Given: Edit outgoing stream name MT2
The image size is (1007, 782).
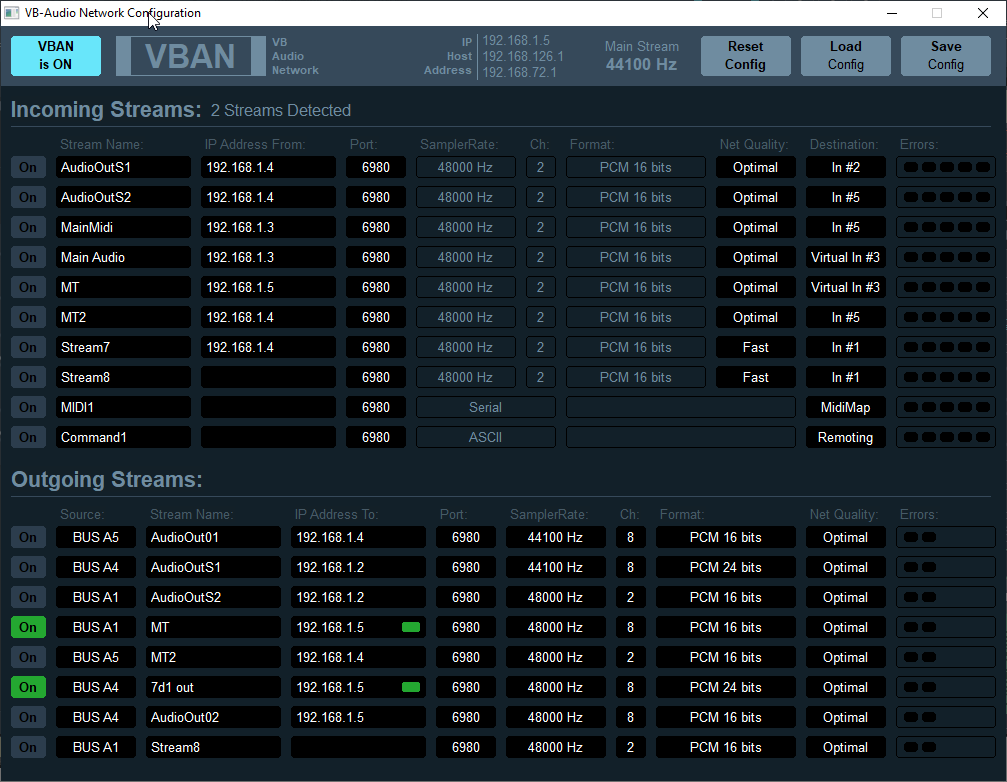Looking at the screenshot, I should click(213, 657).
